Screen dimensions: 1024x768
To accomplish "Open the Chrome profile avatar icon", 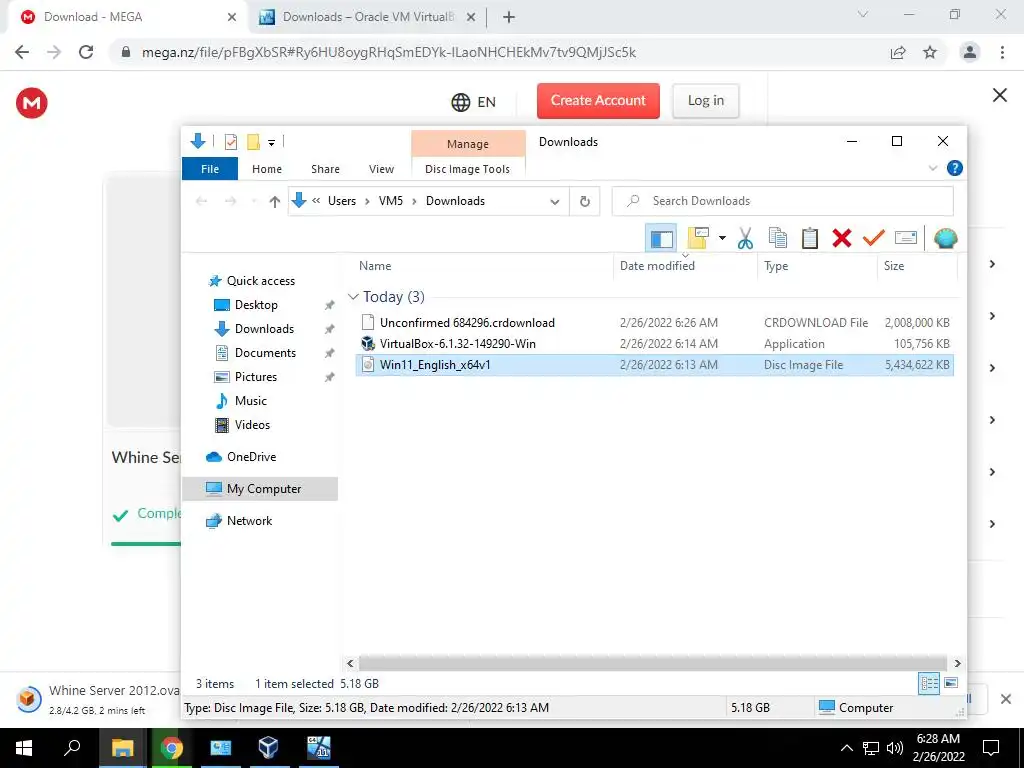I will point(970,52).
